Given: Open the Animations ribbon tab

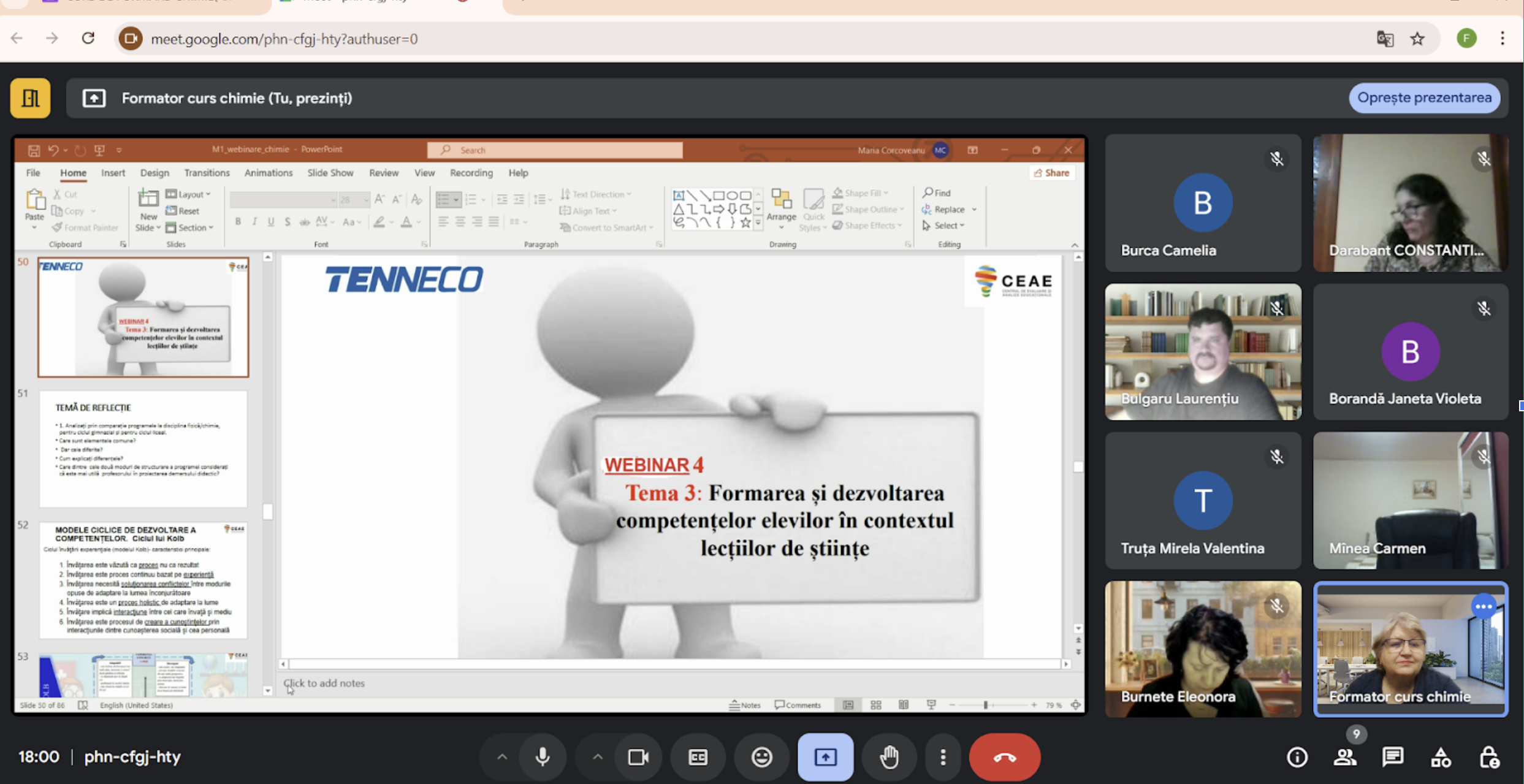Looking at the screenshot, I should point(269,173).
